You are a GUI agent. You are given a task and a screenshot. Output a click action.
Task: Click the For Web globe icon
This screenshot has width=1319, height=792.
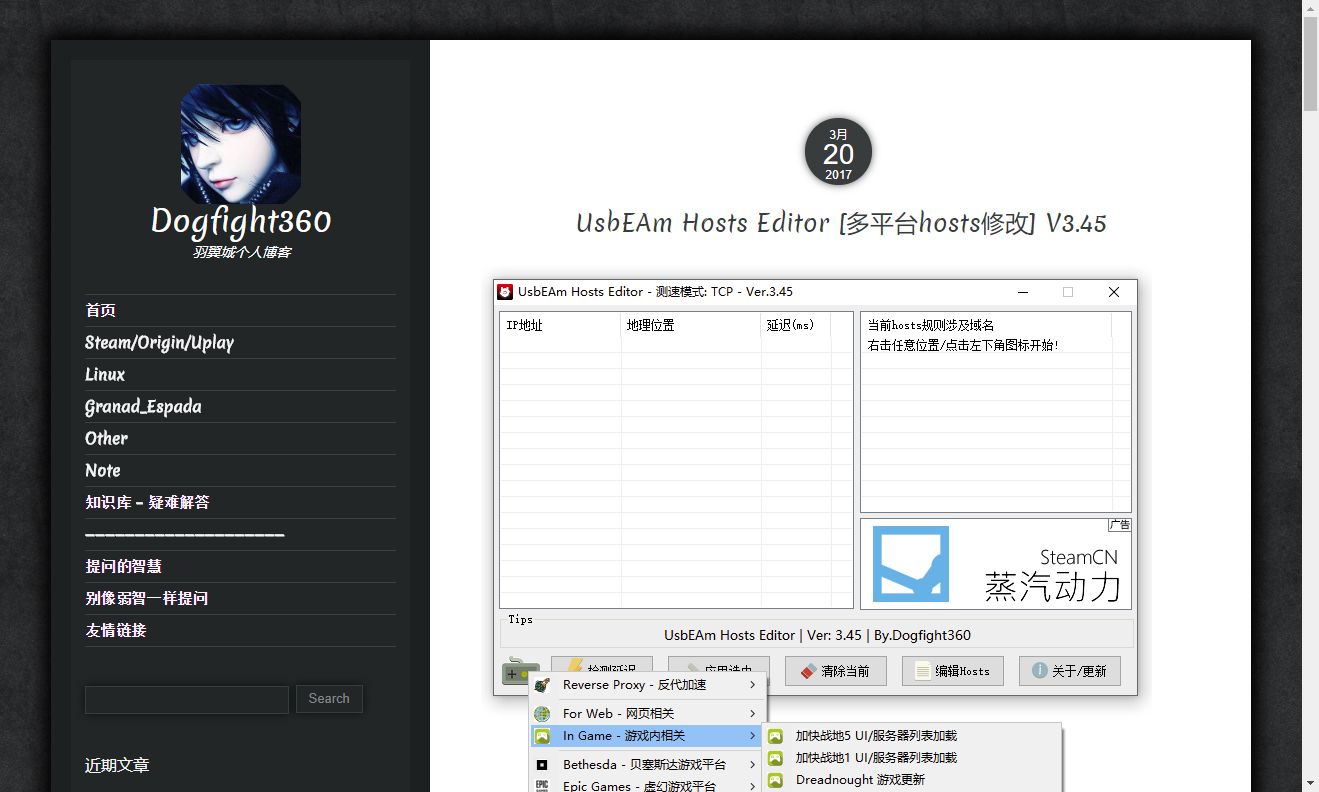542,713
